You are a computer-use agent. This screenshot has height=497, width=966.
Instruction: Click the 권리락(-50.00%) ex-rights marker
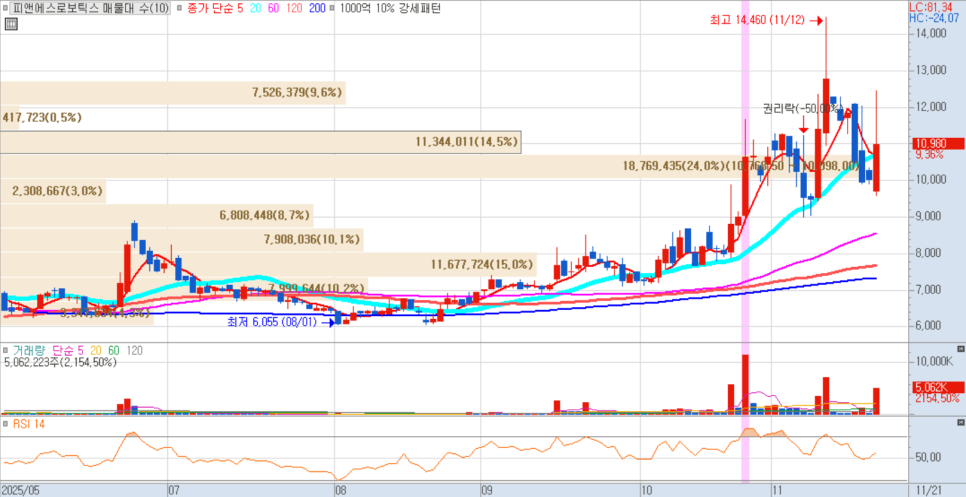coord(803,109)
